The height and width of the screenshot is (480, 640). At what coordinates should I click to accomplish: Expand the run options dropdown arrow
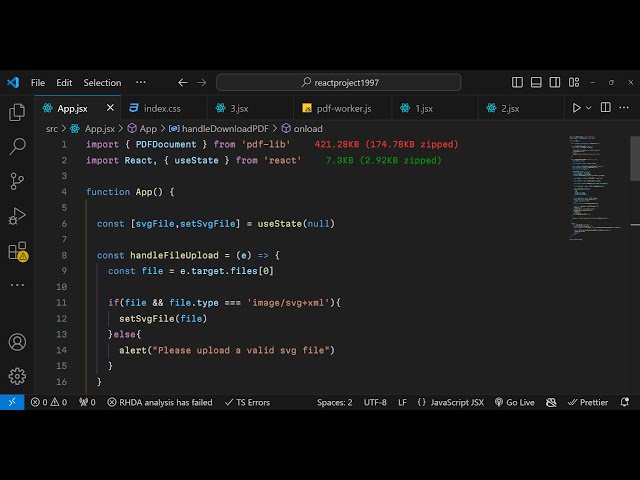tap(589, 108)
